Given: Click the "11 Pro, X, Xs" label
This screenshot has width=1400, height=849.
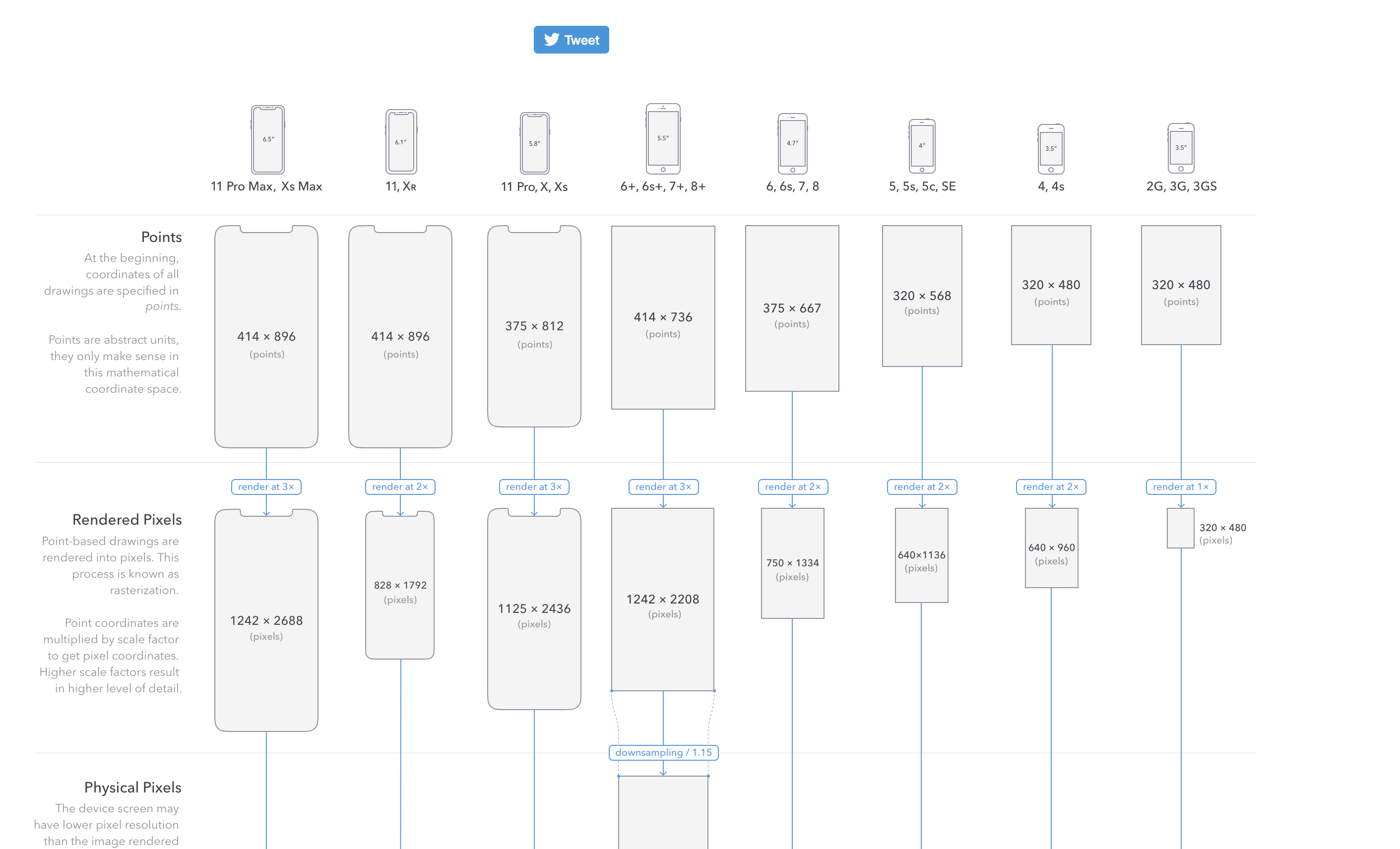Looking at the screenshot, I should (x=535, y=186).
